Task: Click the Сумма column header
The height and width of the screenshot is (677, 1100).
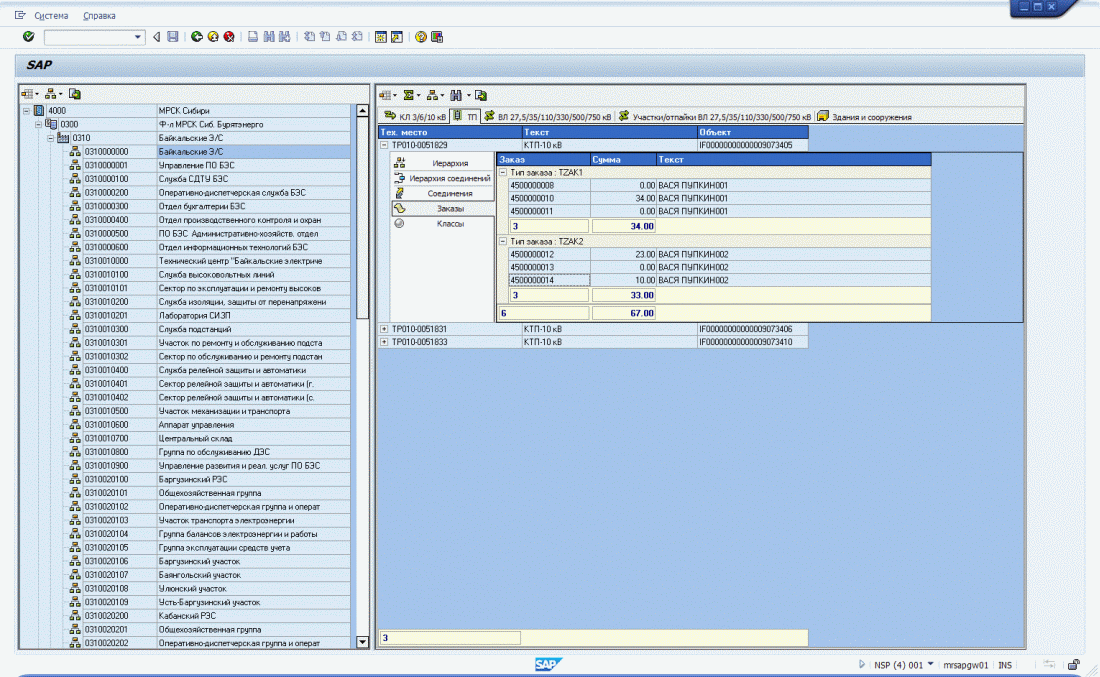Action: coord(623,159)
